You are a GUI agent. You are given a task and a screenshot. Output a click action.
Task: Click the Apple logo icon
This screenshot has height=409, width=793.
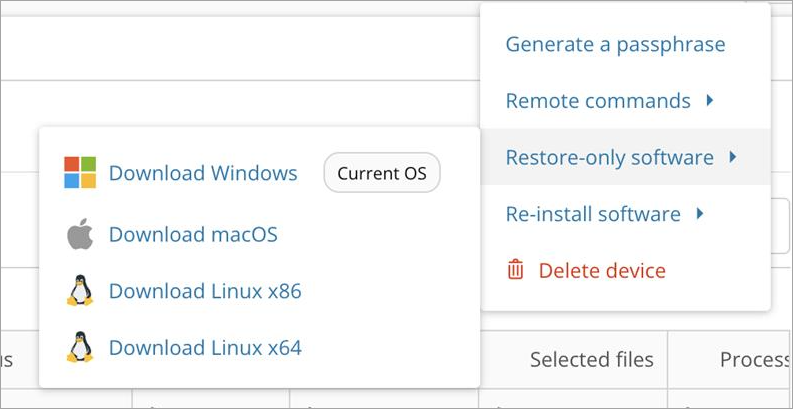(80, 235)
